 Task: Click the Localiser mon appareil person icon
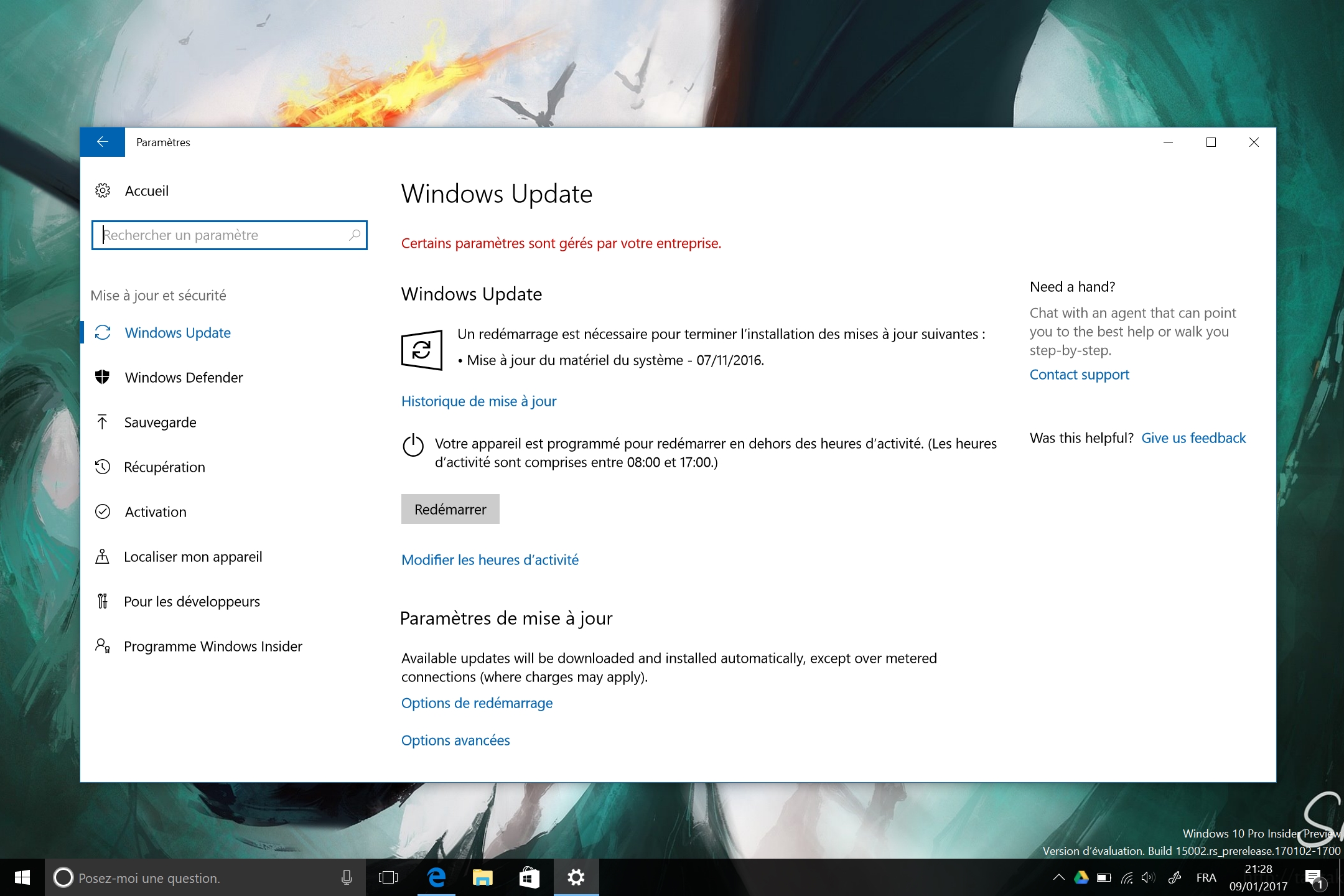(x=103, y=556)
